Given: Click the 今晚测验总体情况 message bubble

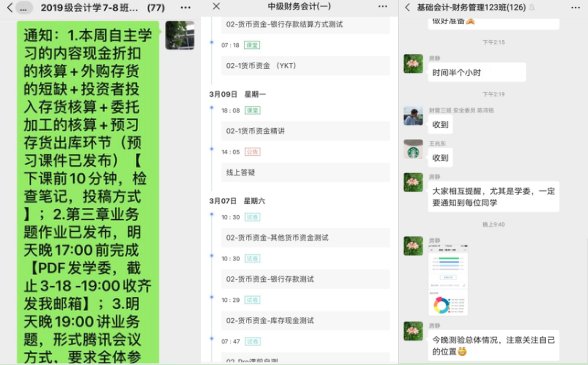Looking at the screenshot, I should 494,345.
